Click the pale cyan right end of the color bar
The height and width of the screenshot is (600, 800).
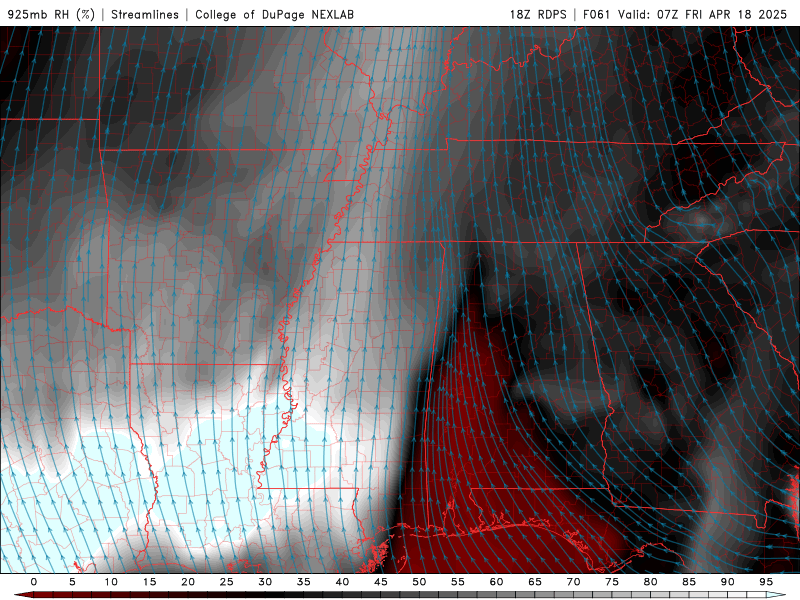(x=776, y=595)
